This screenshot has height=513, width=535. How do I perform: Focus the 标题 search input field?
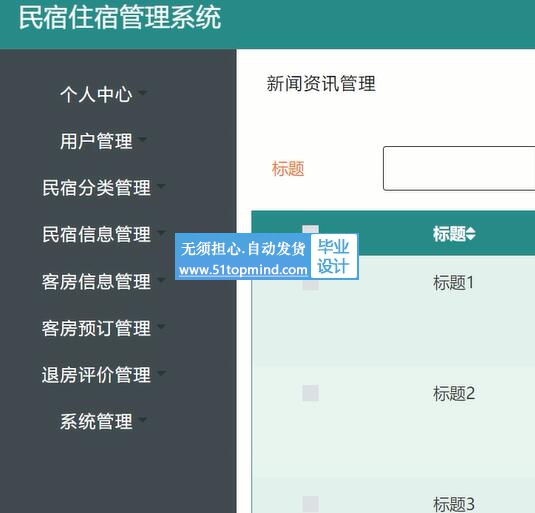click(459, 168)
